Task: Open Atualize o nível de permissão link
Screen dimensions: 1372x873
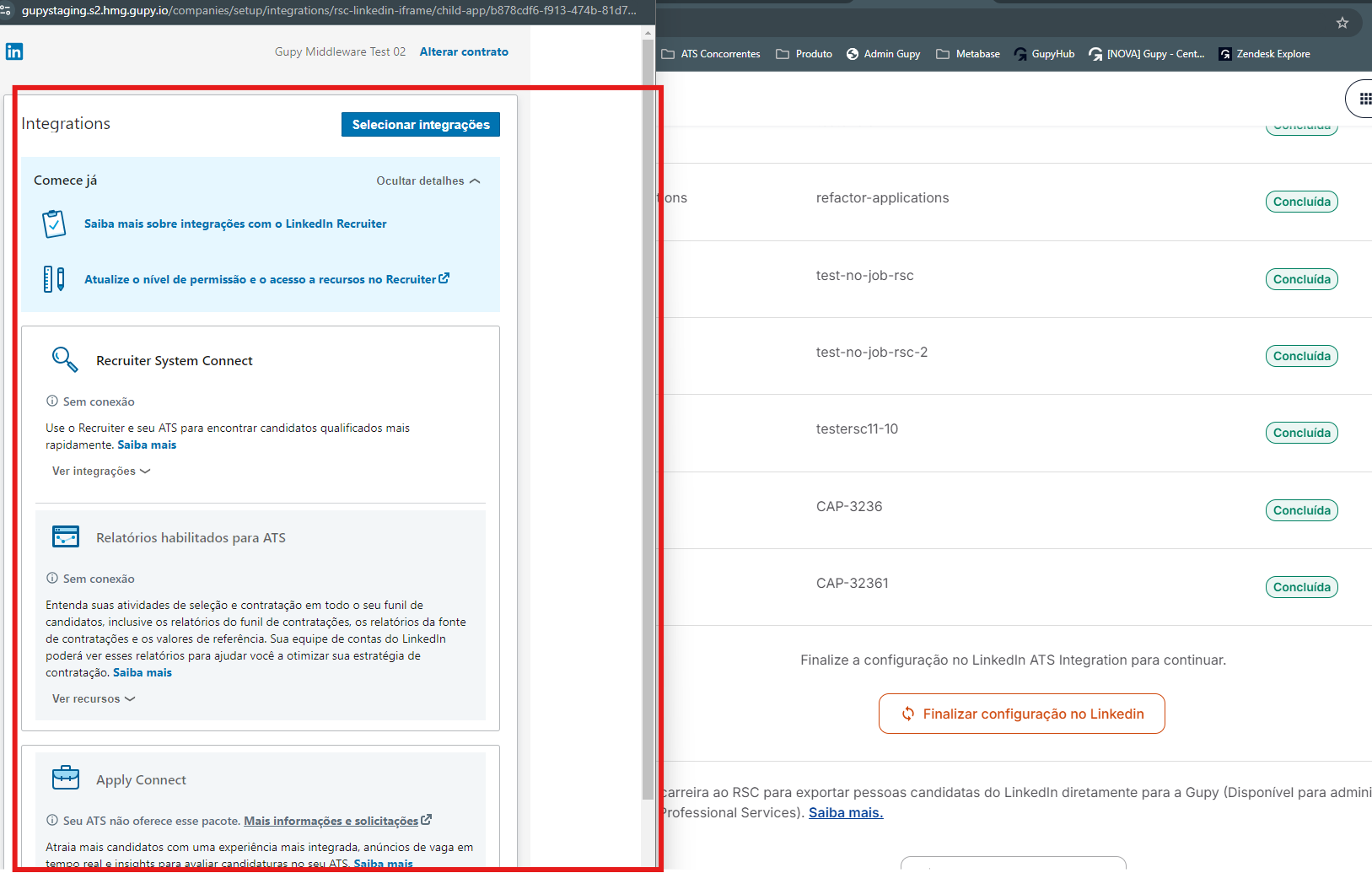Action: (x=266, y=279)
